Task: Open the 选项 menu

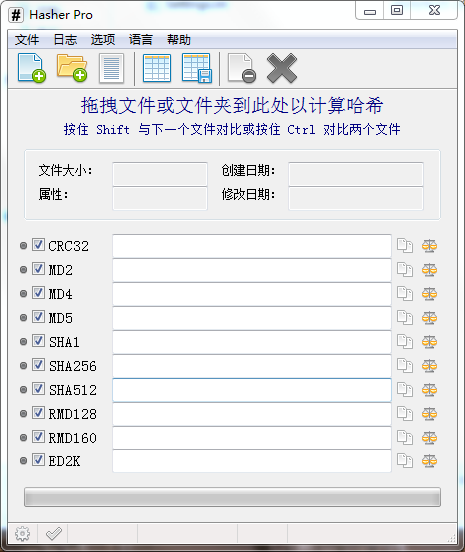Action: [x=103, y=40]
